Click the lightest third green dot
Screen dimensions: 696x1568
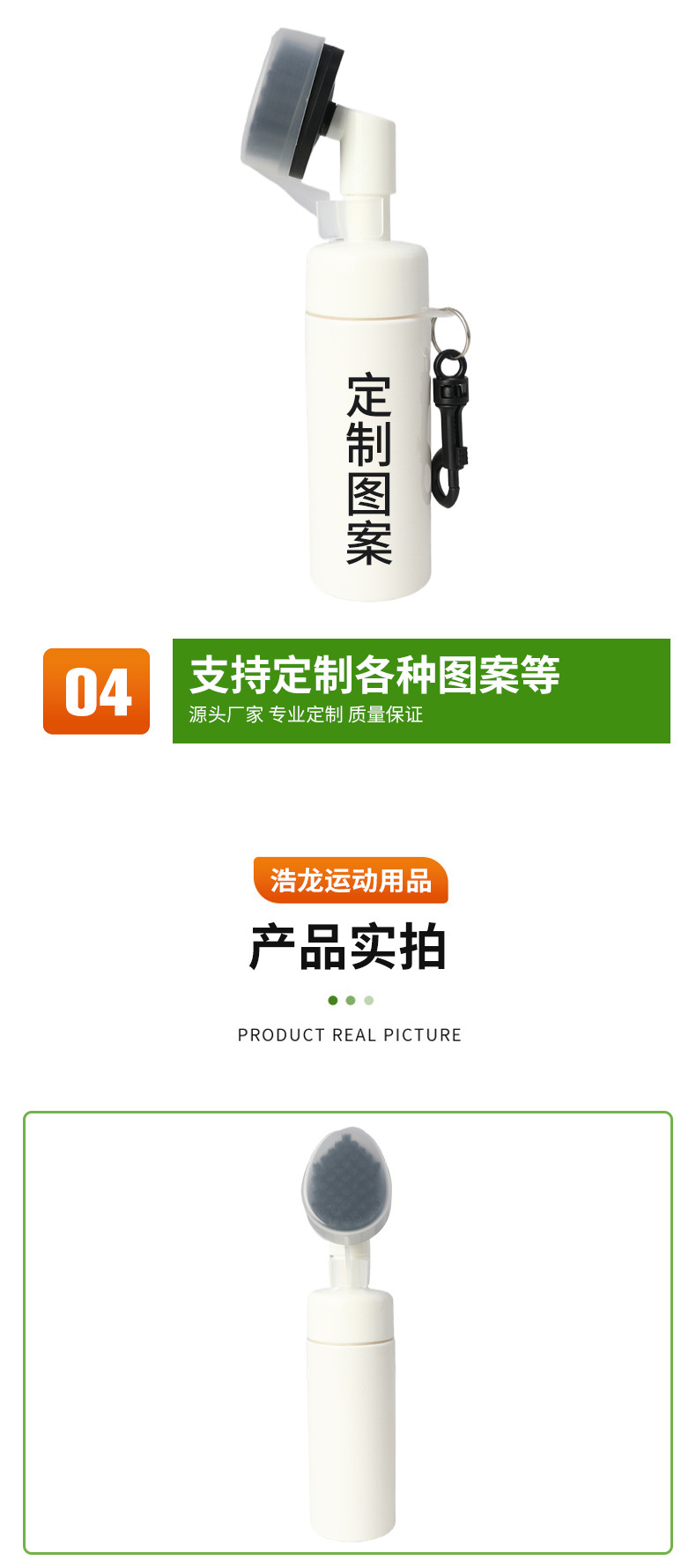(x=369, y=1000)
